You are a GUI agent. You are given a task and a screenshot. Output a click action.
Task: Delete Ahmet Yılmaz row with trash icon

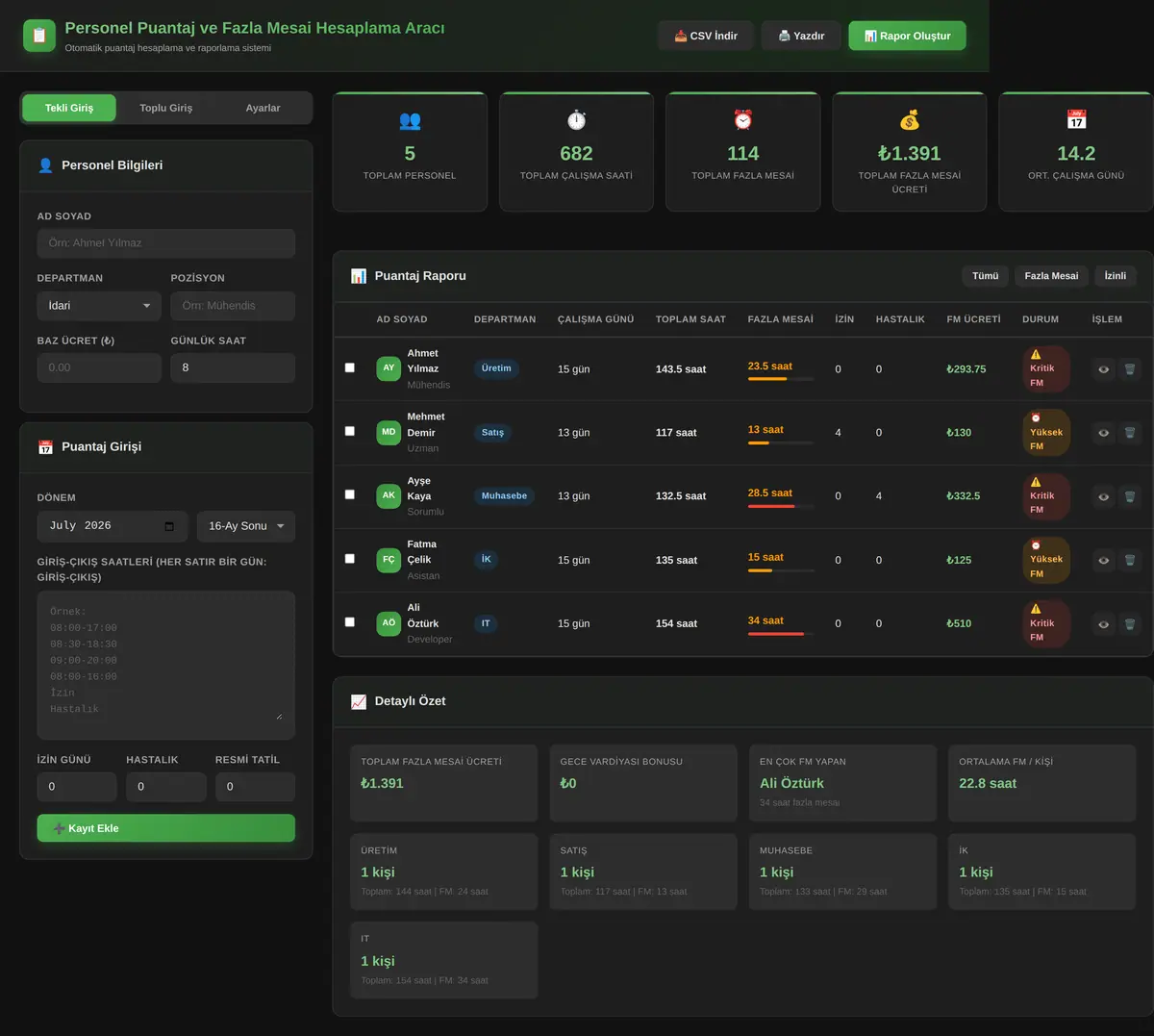[x=1130, y=369]
